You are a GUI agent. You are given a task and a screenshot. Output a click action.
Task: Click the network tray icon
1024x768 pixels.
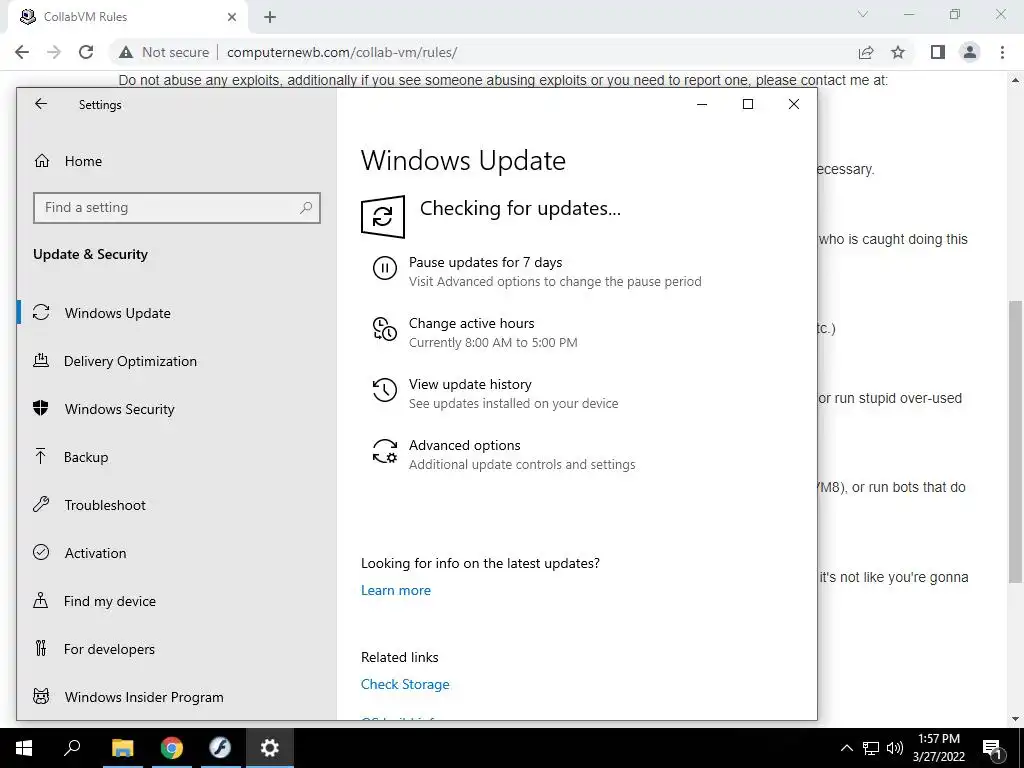pos(871,748)
